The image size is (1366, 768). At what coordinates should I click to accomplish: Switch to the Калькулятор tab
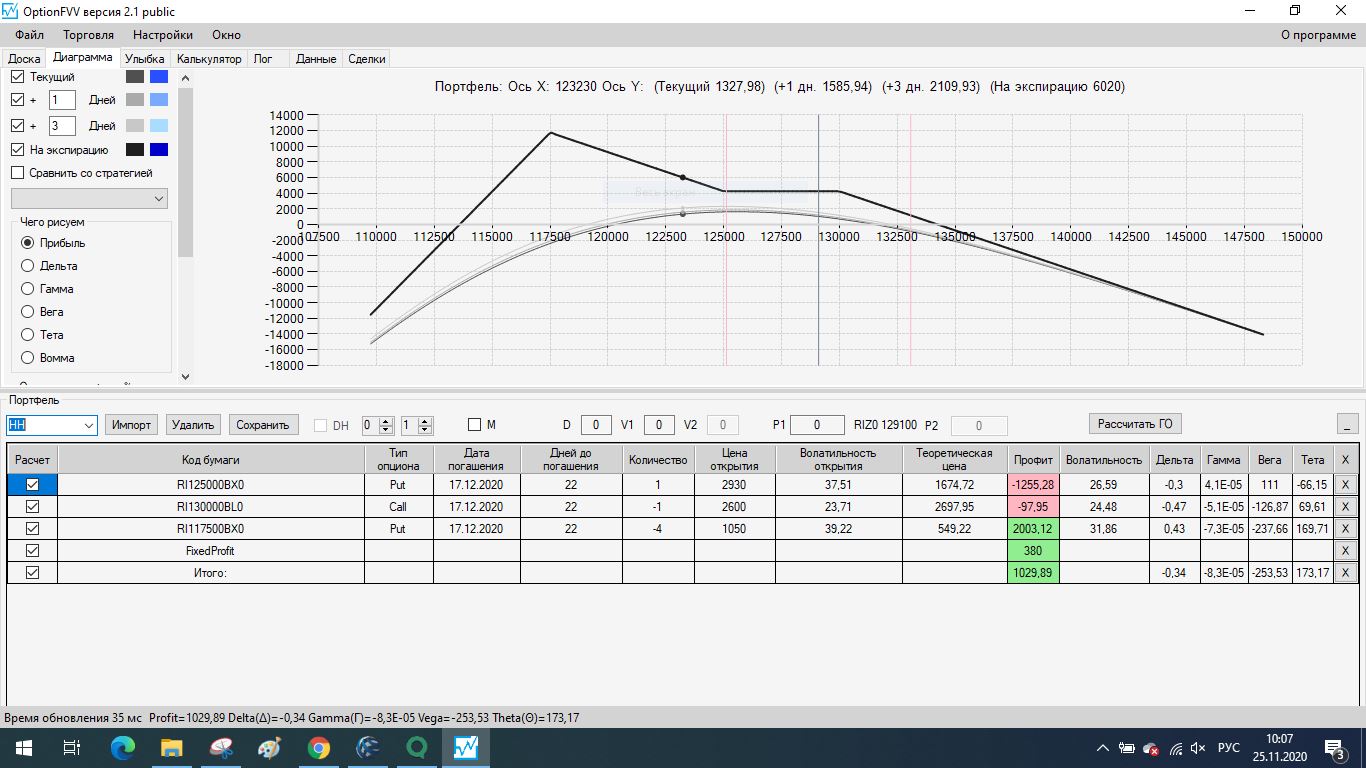click(209, 59)
